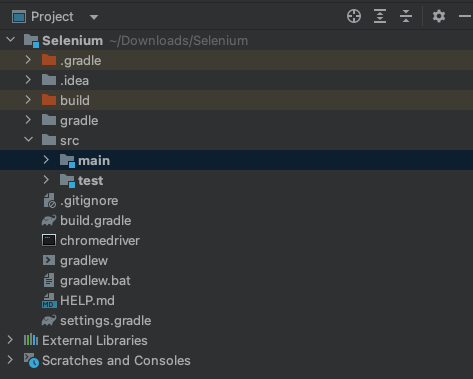Click the chromedriver terminal file icon
The image size is (473, 379).
[x=49, y=240]
